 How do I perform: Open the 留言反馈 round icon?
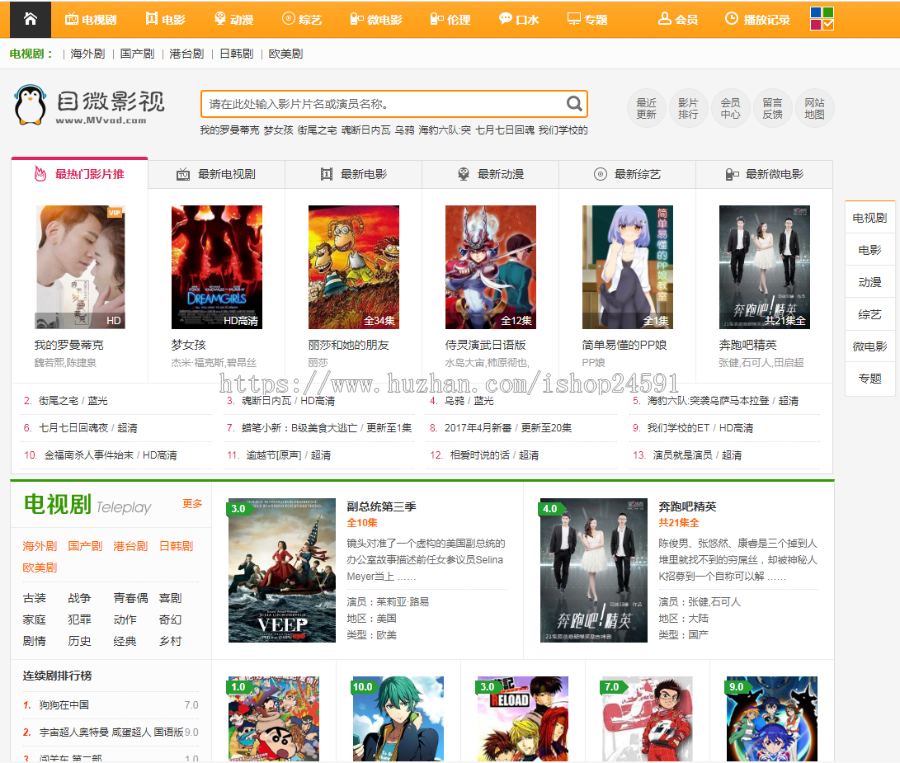772,108
